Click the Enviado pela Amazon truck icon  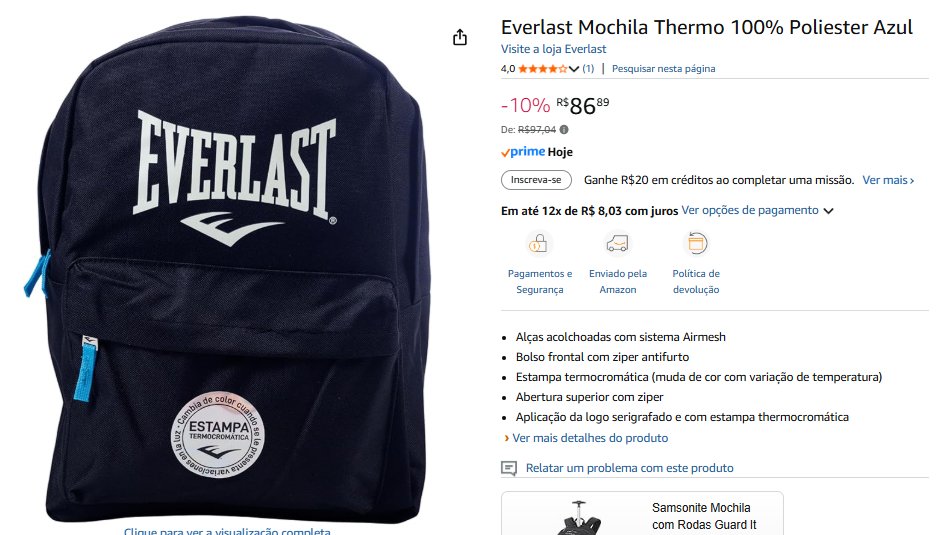[617, 243]
